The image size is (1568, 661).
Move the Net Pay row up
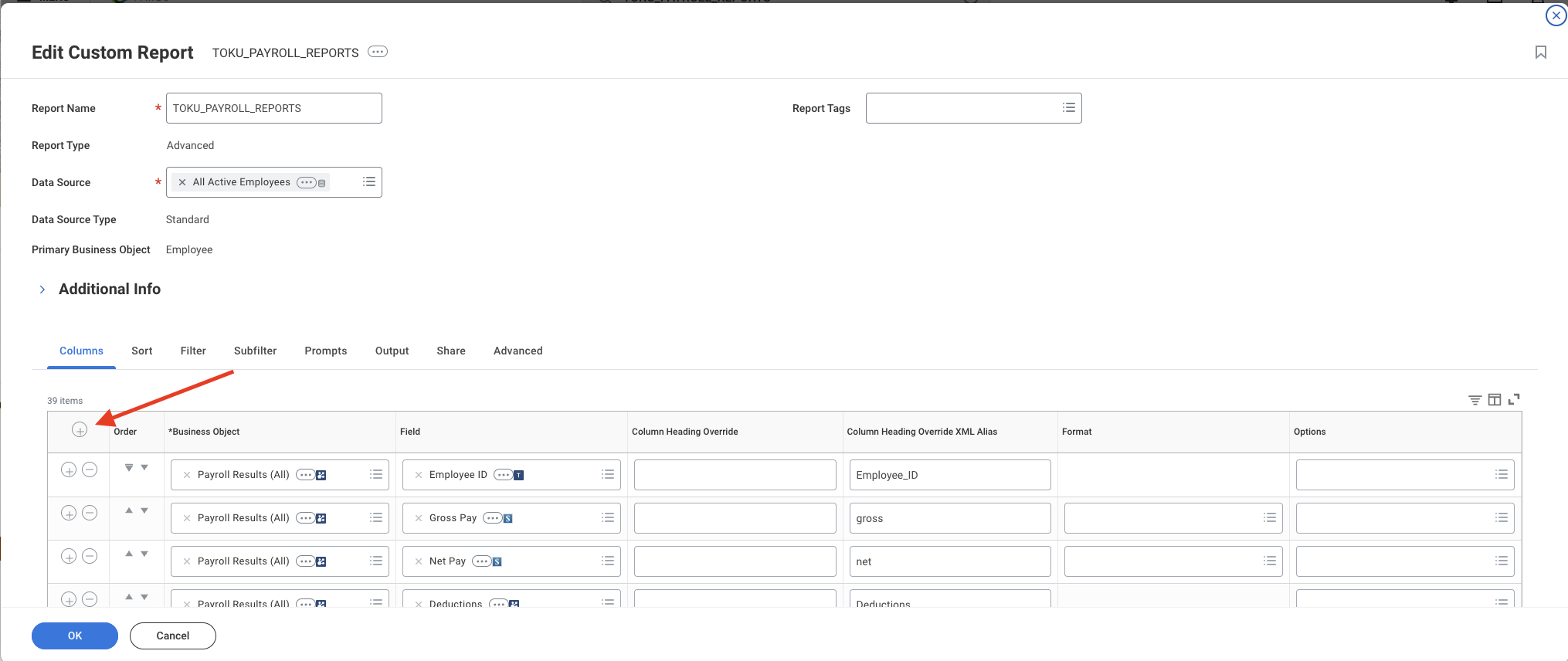(129, 554)
